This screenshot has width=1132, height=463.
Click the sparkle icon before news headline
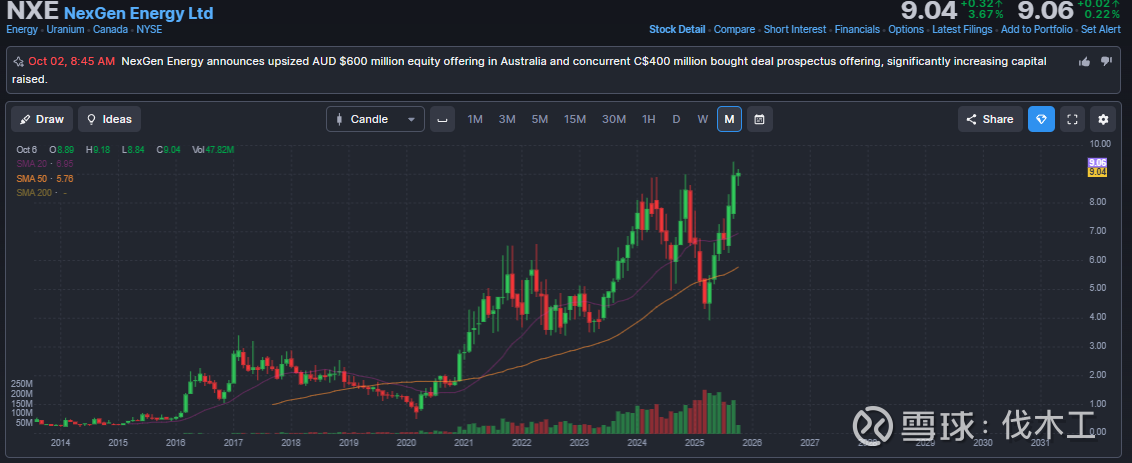pyautogui.click(x=18, y=62)
